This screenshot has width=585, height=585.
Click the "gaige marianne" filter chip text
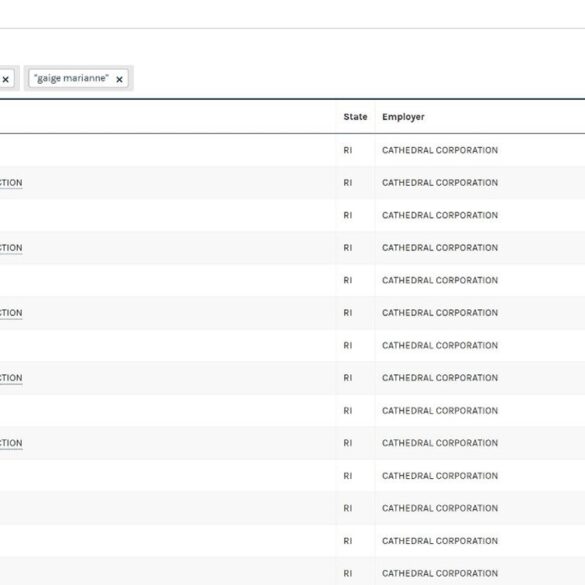[71, 78]
